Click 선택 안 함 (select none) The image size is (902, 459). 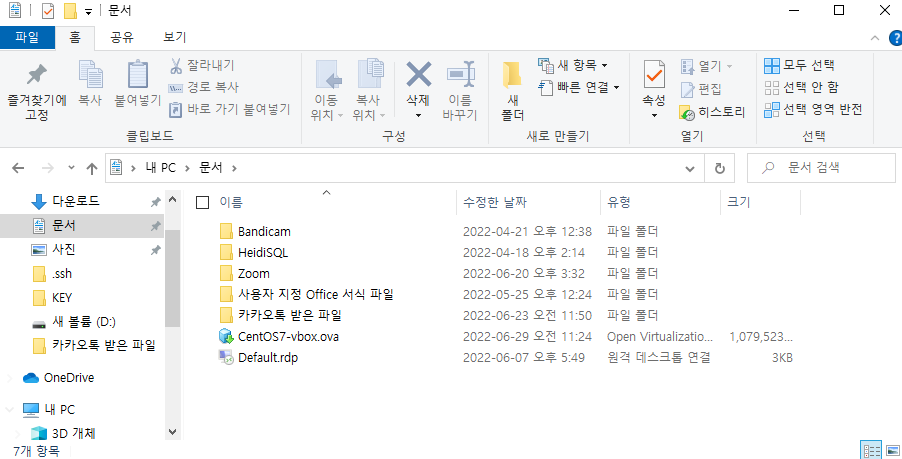(x=801, y=87)
